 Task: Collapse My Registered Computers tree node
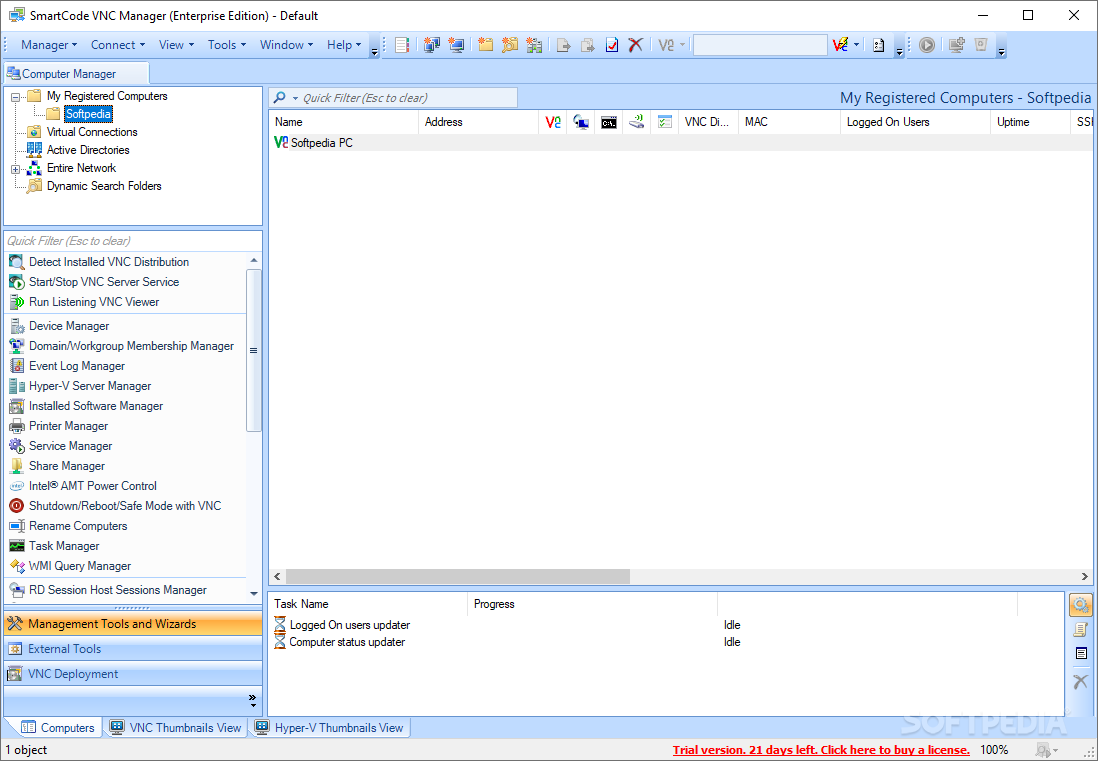[x=15, y=97]
